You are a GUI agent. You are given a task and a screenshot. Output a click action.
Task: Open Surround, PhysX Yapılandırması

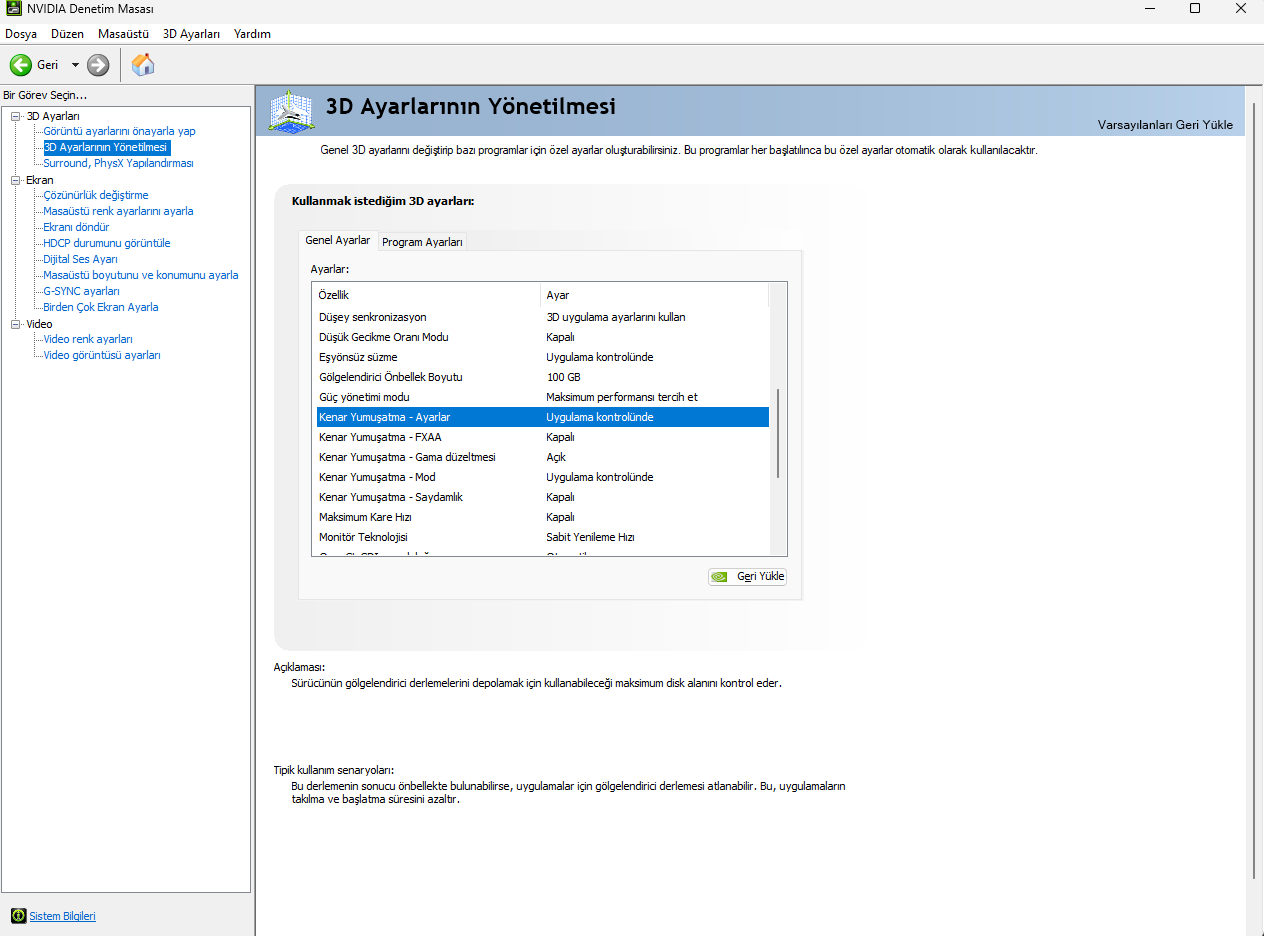(x=118, y=163)
